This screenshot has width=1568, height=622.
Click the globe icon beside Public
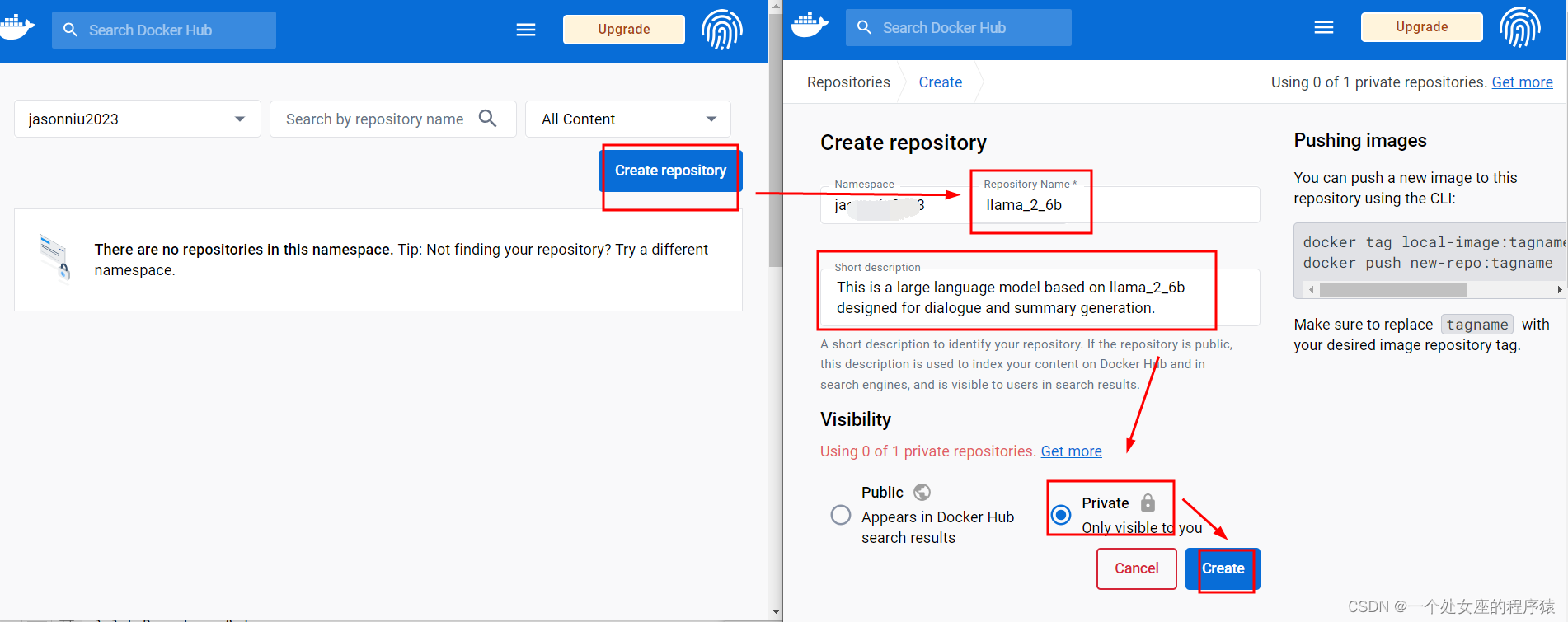[922, 492]
